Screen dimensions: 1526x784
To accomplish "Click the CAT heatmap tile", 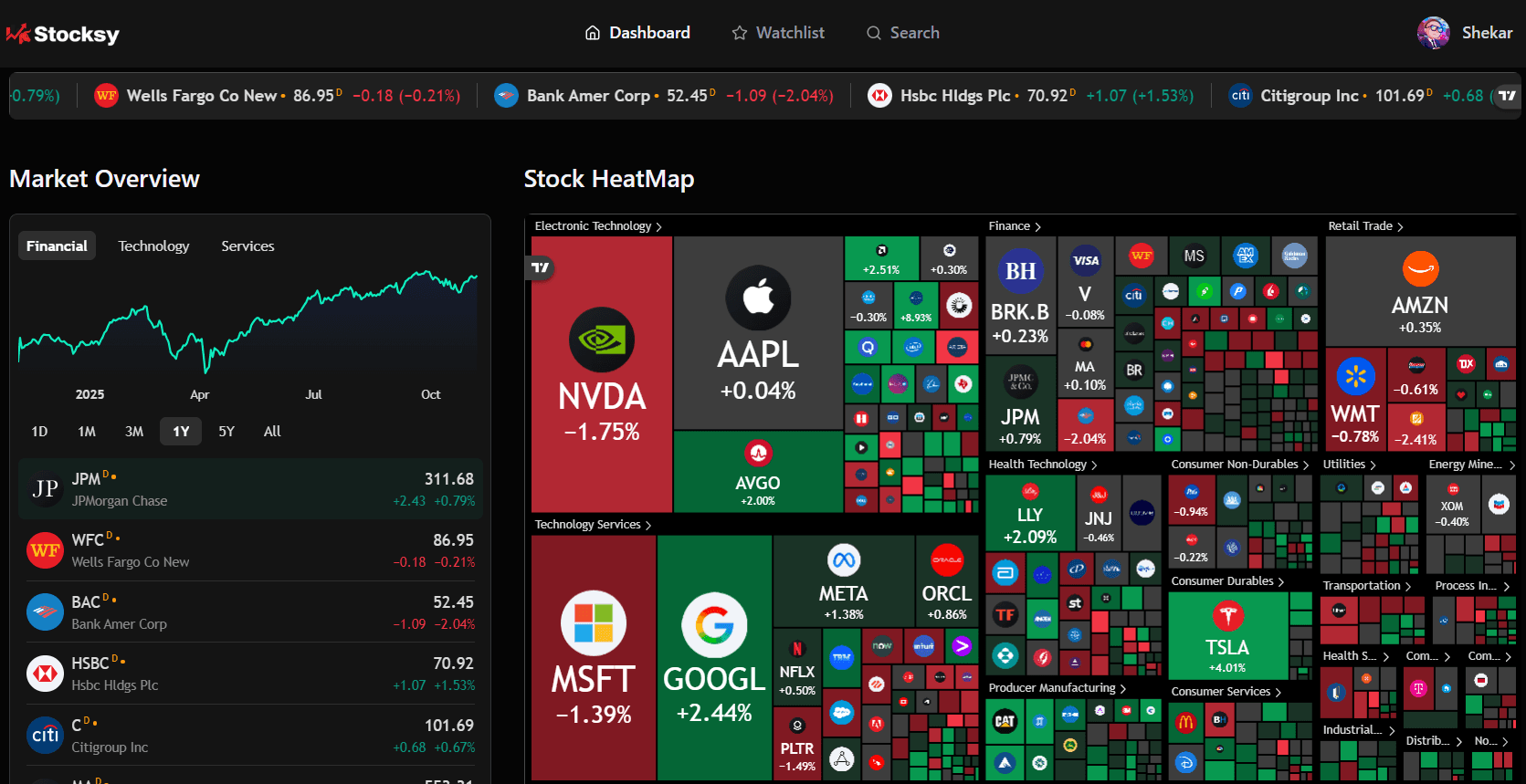I will point(1005,721).
